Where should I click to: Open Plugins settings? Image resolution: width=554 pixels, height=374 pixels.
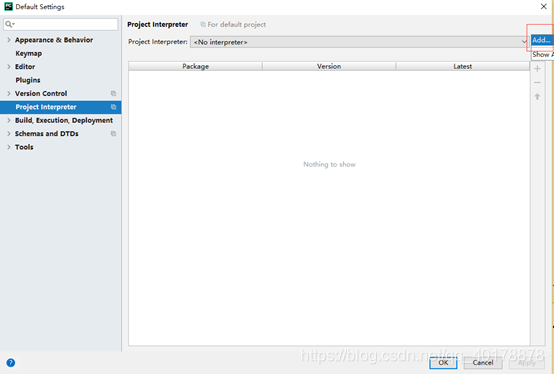(x=28, y=80)
